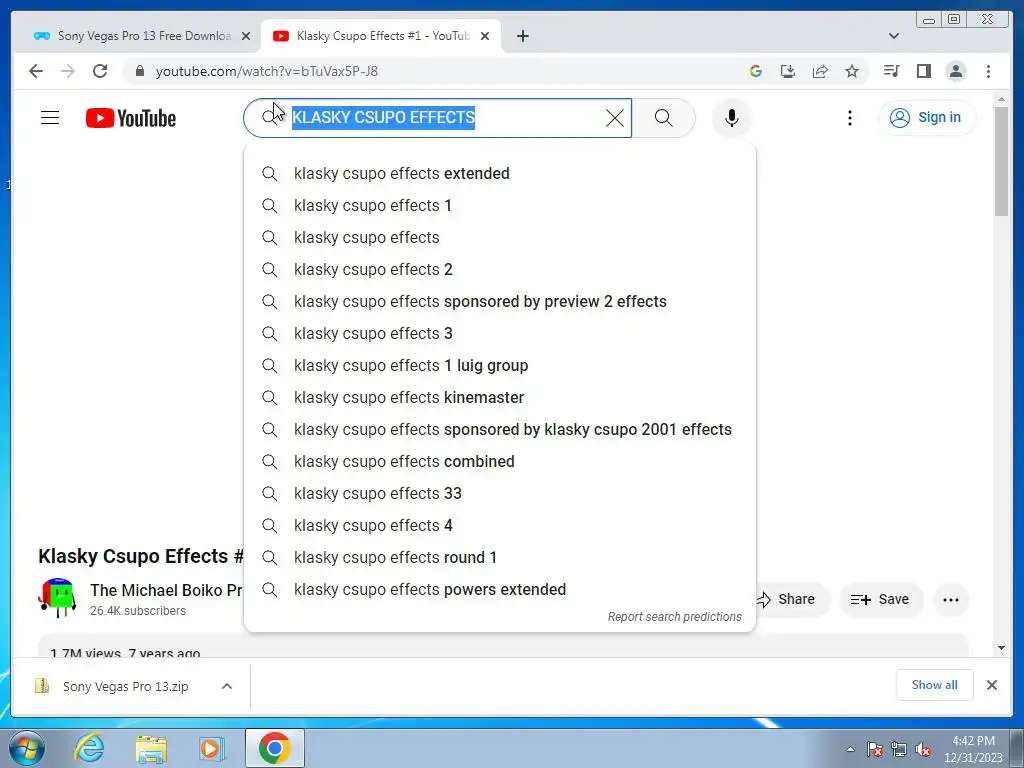Open Windows Media Player from taskbar
The image size is (1024, 768).
click(x=211, y=748)
